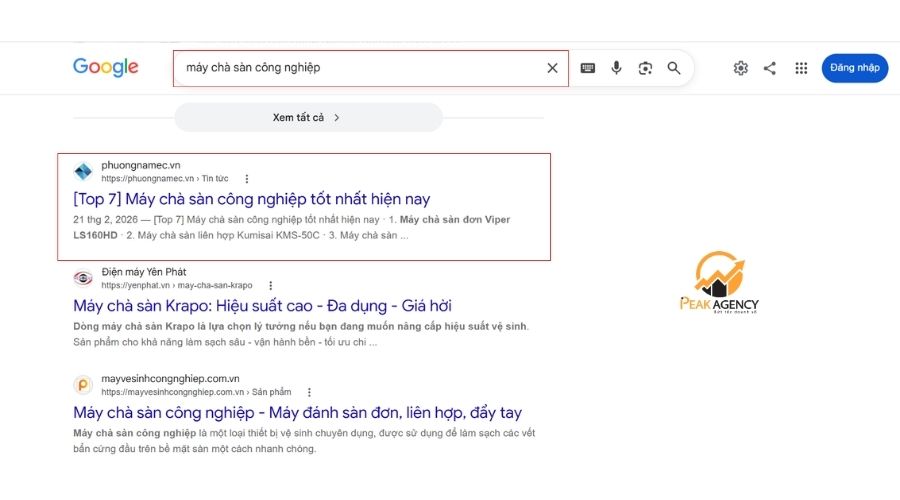Screen dimensions: 900x500
Task: Click the Điện máy Yên Phát site name
Action: pos(143,272)
